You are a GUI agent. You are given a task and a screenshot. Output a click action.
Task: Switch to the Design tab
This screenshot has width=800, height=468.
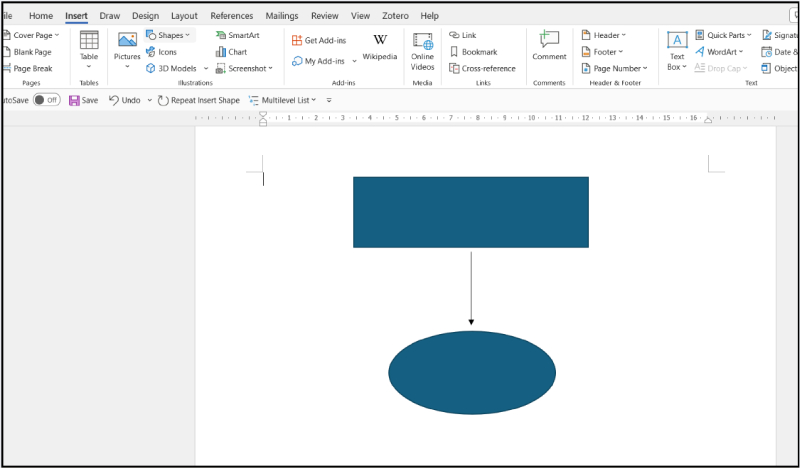[145, 16]
